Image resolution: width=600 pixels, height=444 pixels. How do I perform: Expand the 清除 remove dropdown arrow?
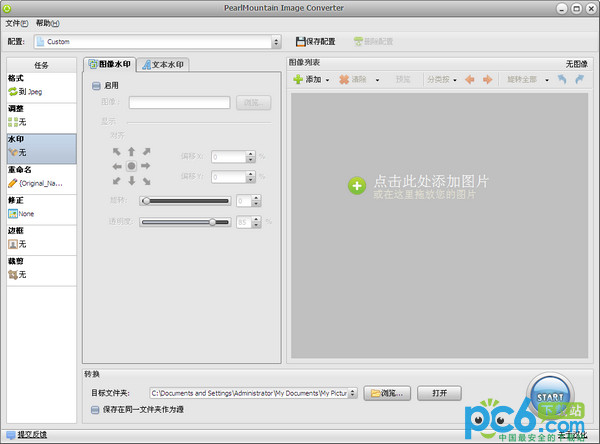[x=377, y=80]
